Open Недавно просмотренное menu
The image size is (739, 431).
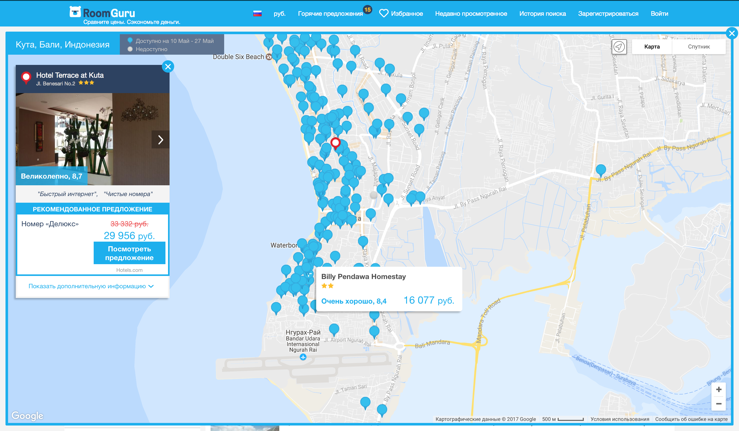[471, 14]
